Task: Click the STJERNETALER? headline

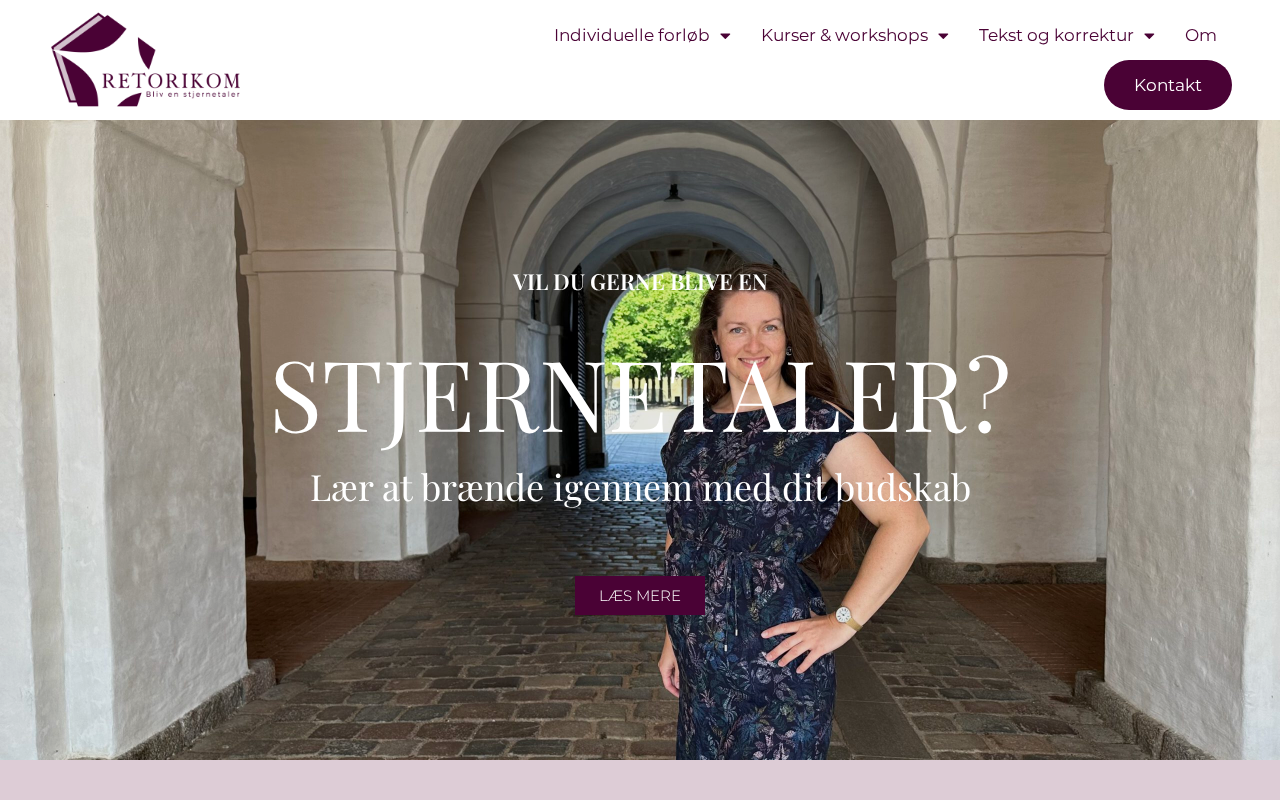Action: click(x=640, y=395)
